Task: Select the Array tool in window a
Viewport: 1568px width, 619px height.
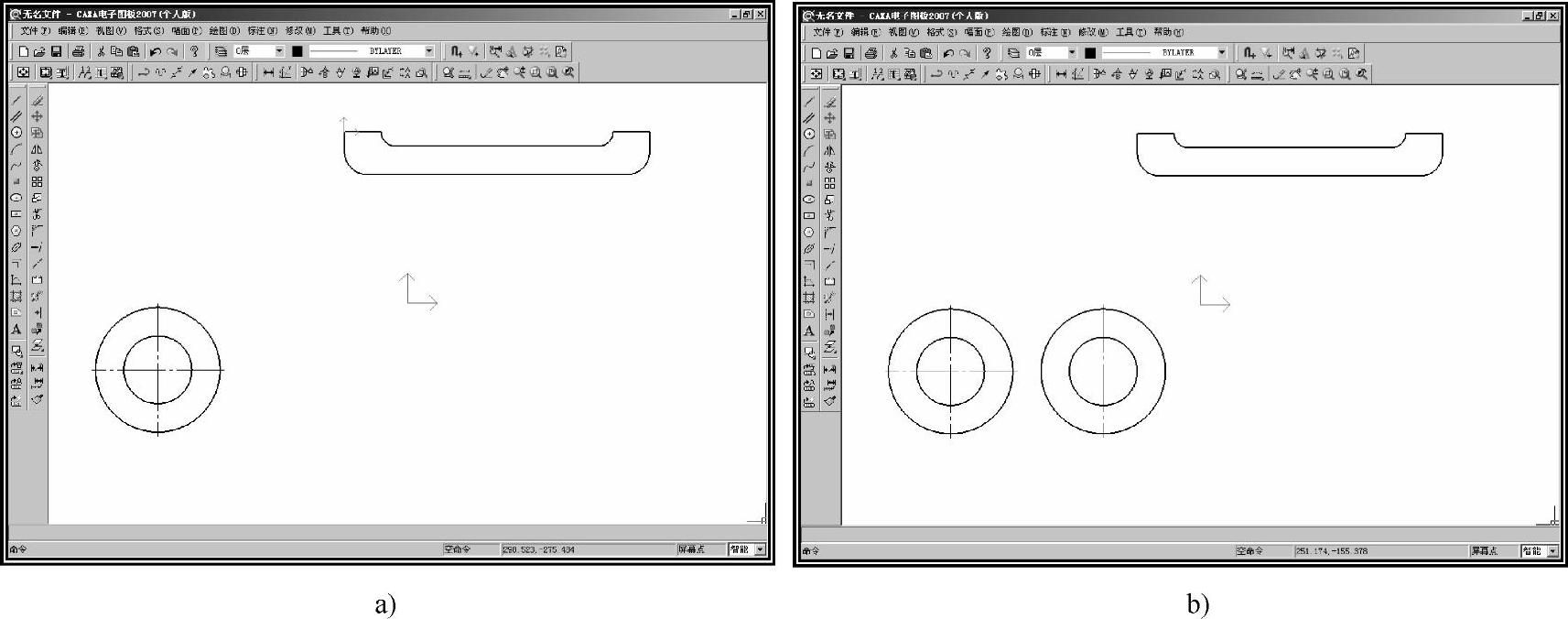Action: [37, 182]
